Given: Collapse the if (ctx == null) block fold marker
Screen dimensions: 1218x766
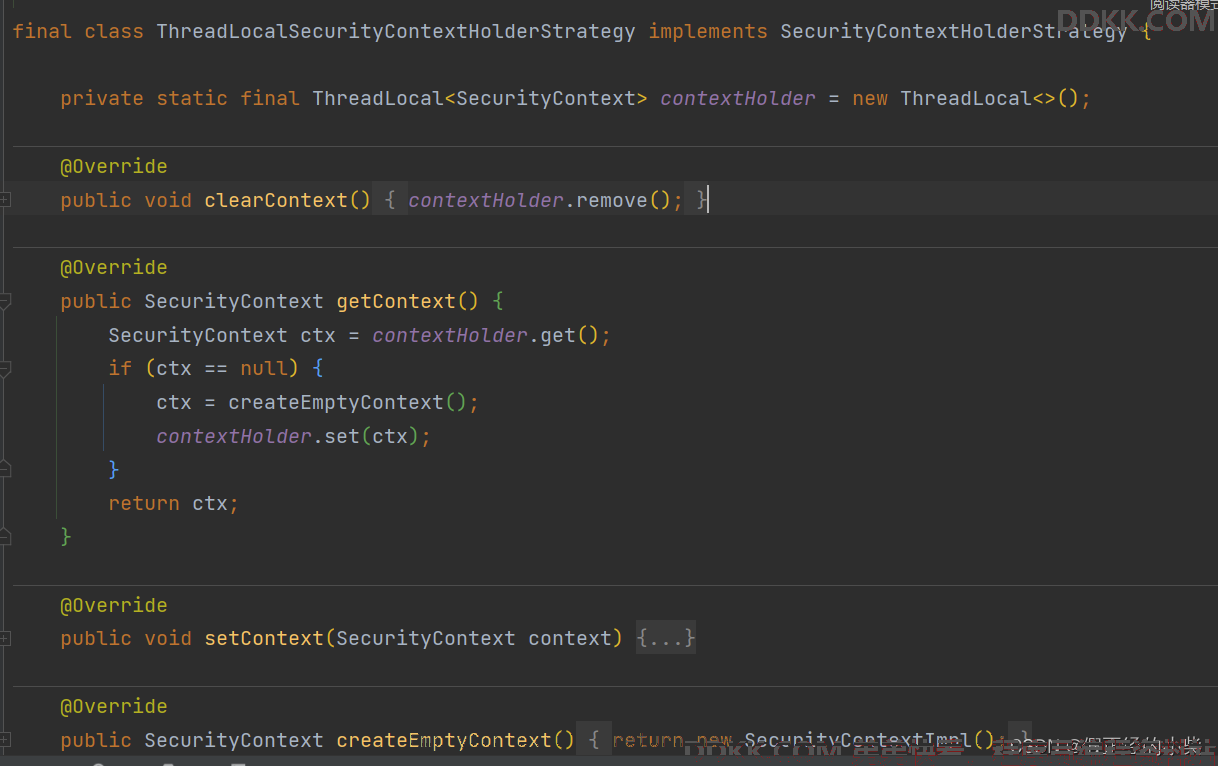Looking at the screenshot, I should click(x=5, y=369).
